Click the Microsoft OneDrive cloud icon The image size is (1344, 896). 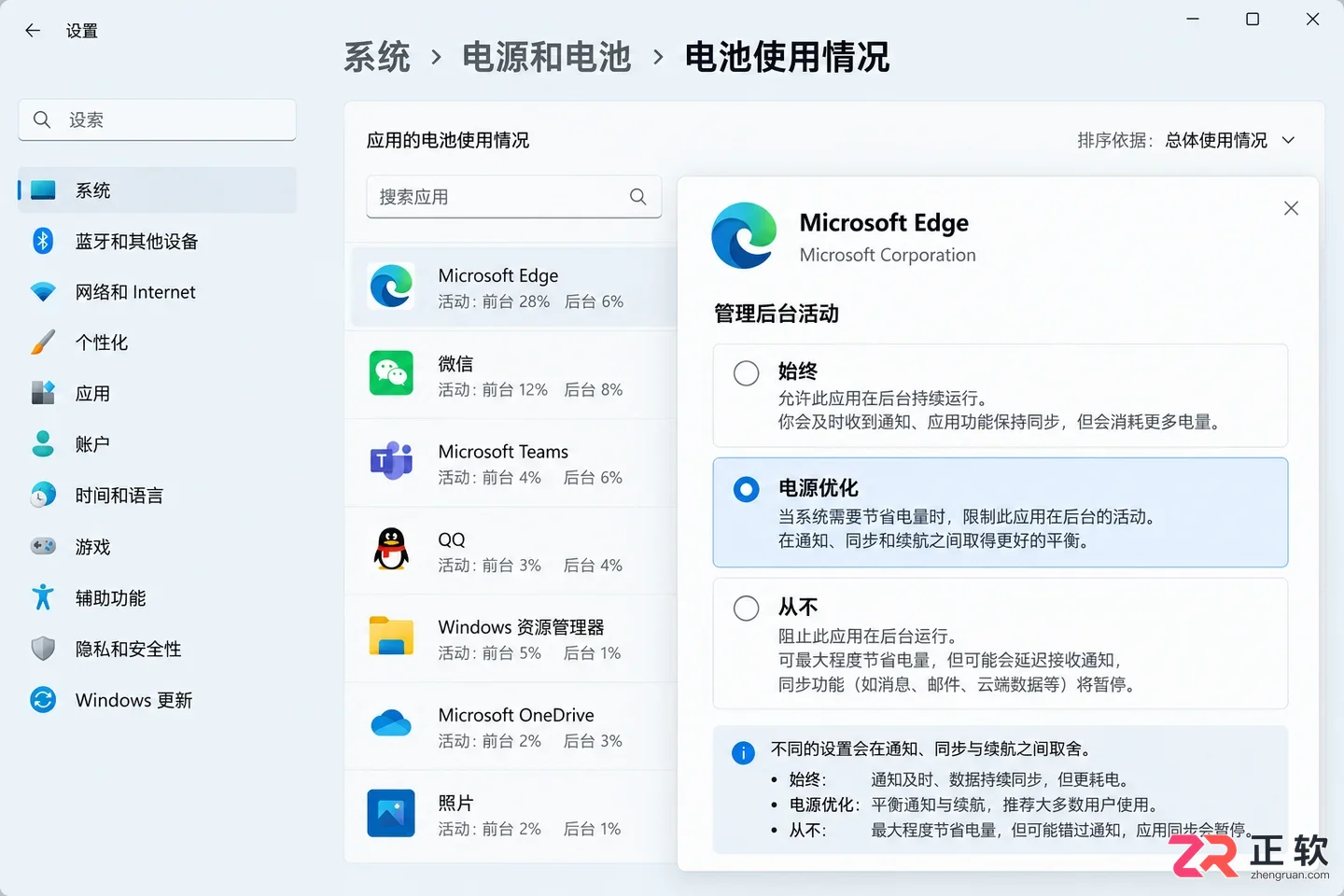pyautogui.click(x=391, y=724)
